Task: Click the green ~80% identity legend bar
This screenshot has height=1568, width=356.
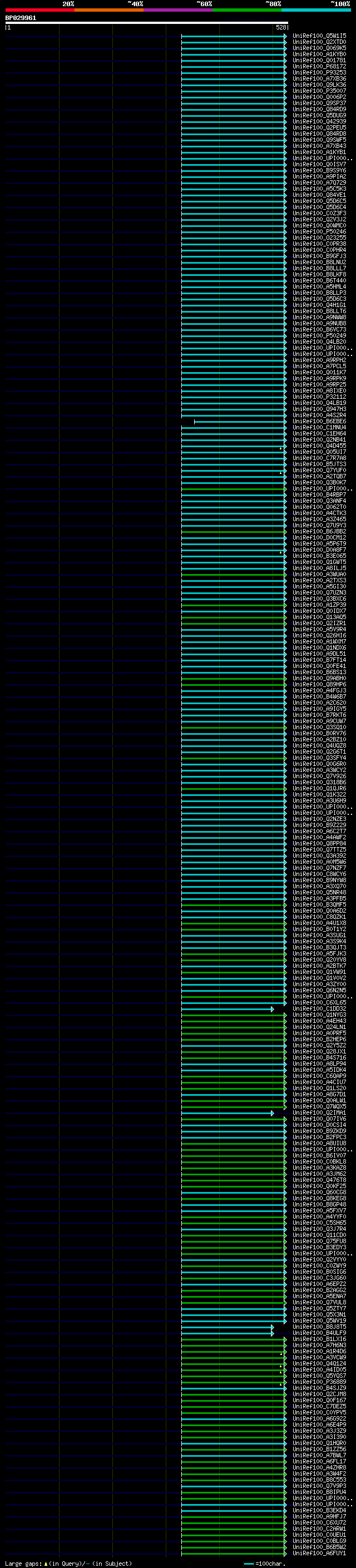Action: click(247, 10)
